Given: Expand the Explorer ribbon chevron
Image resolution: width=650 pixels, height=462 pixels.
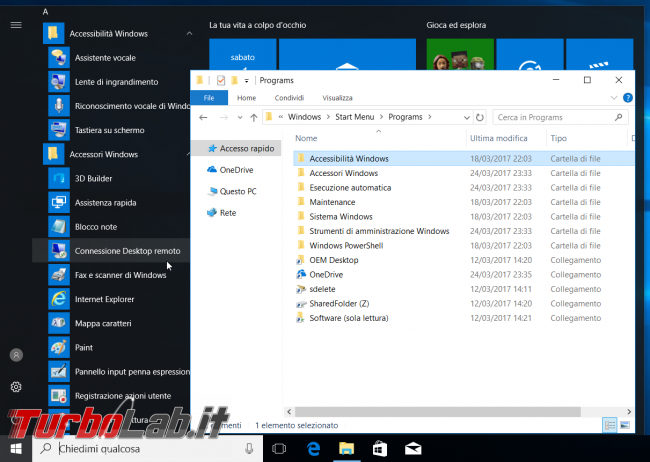Looking at the screenshot, I should (x=614, y=98).
